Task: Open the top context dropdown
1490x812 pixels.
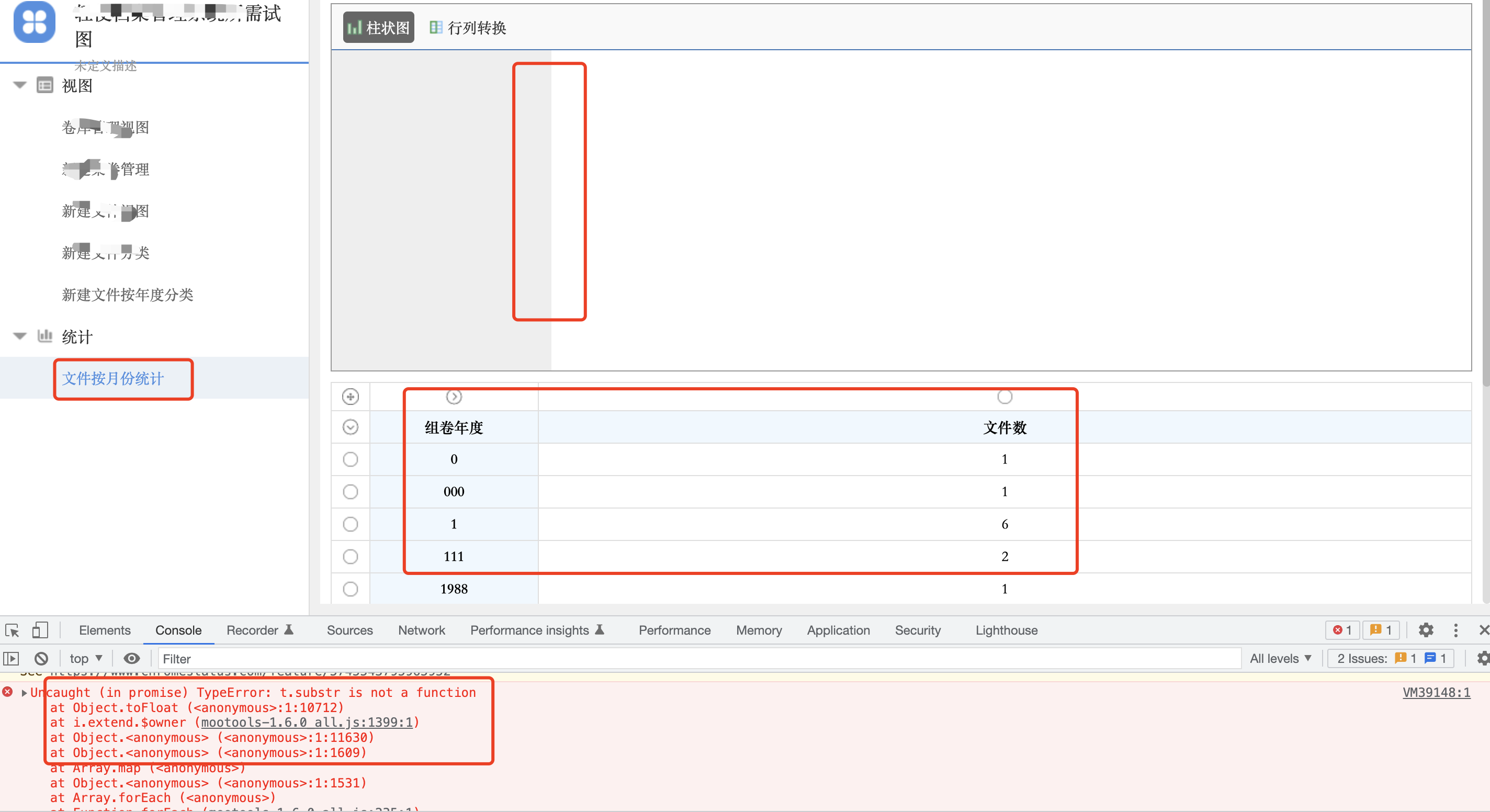Action: pyautogui.click(x=86, y=659)
